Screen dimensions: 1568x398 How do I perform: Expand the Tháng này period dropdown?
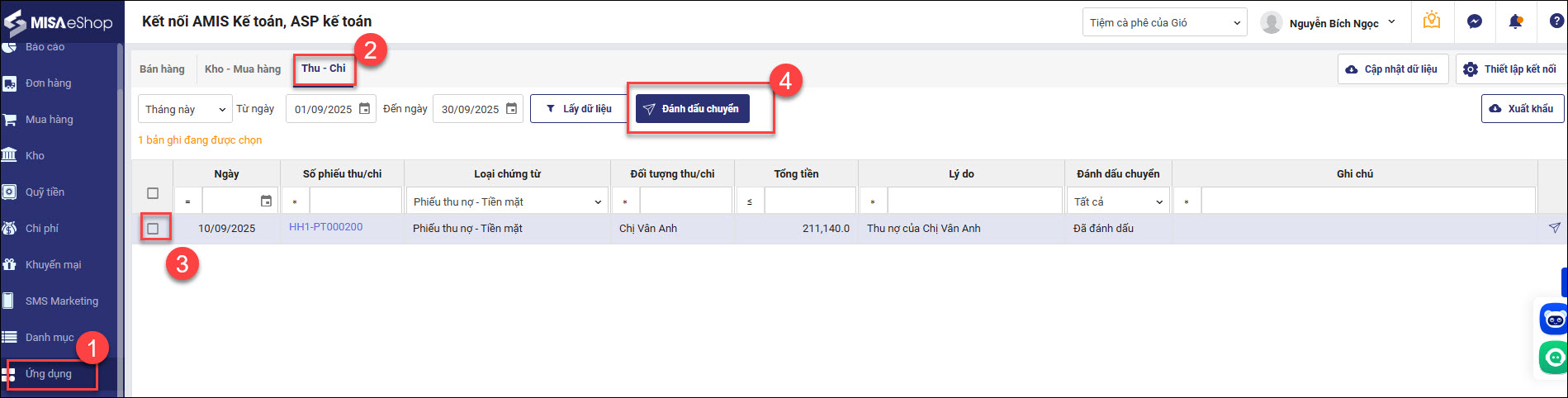tap(185, 109)
